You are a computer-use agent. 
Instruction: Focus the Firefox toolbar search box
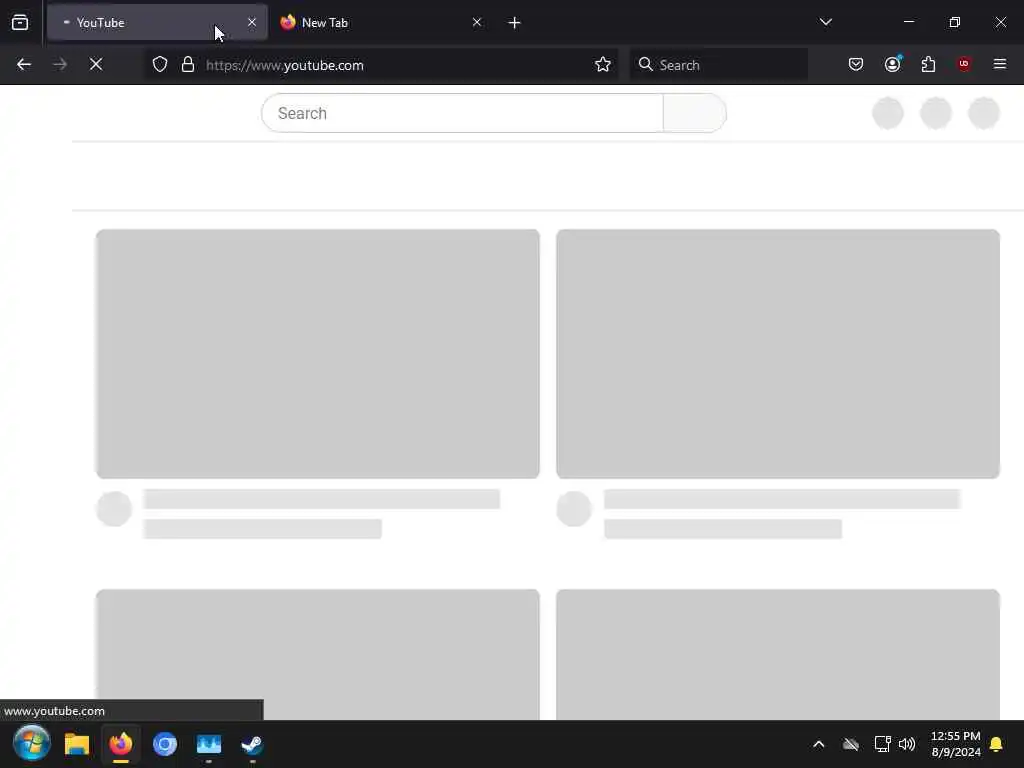(718, 65)
